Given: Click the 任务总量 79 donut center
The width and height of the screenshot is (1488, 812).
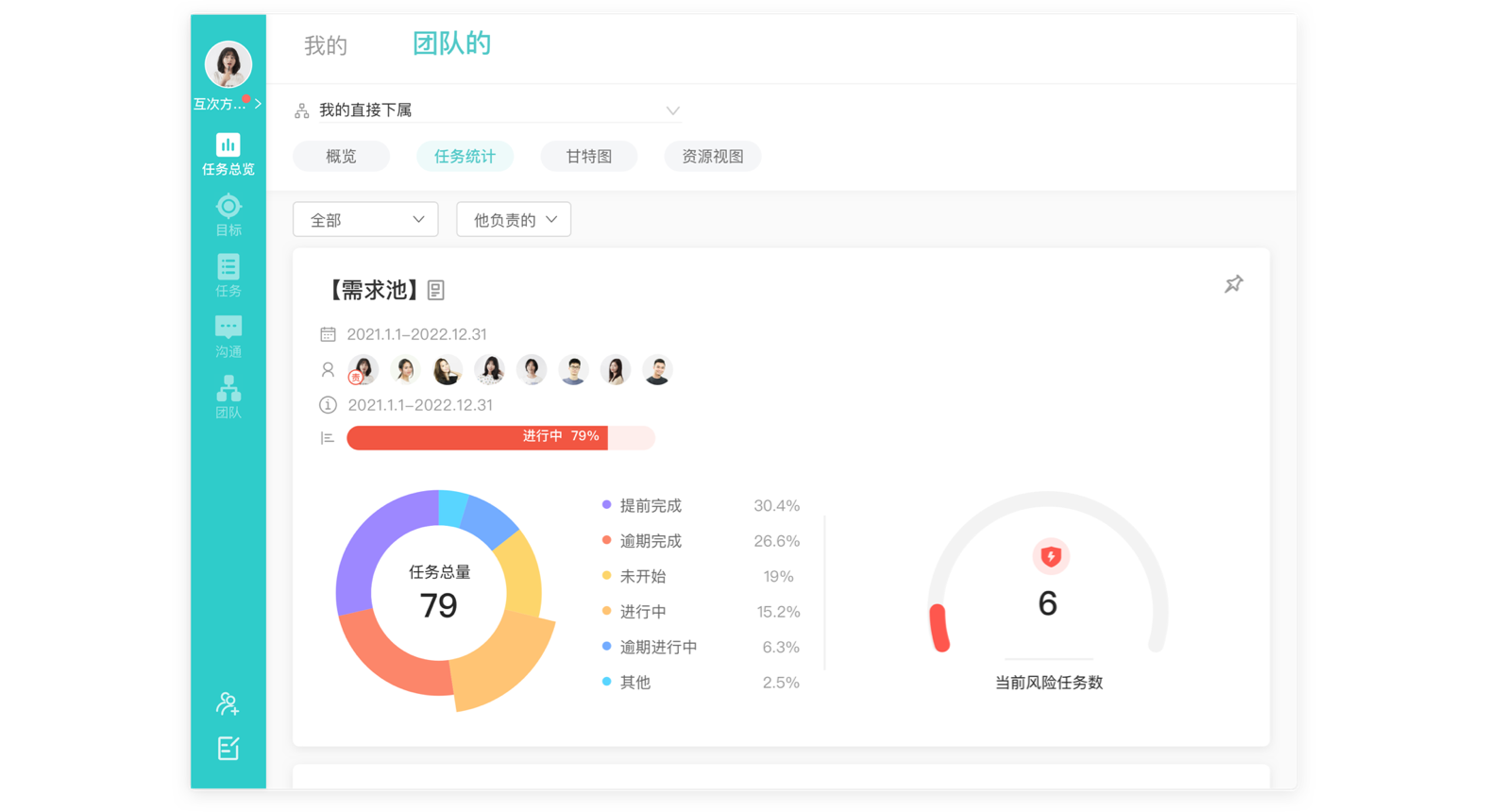Looking at the screenshot, I should [439, 594].
